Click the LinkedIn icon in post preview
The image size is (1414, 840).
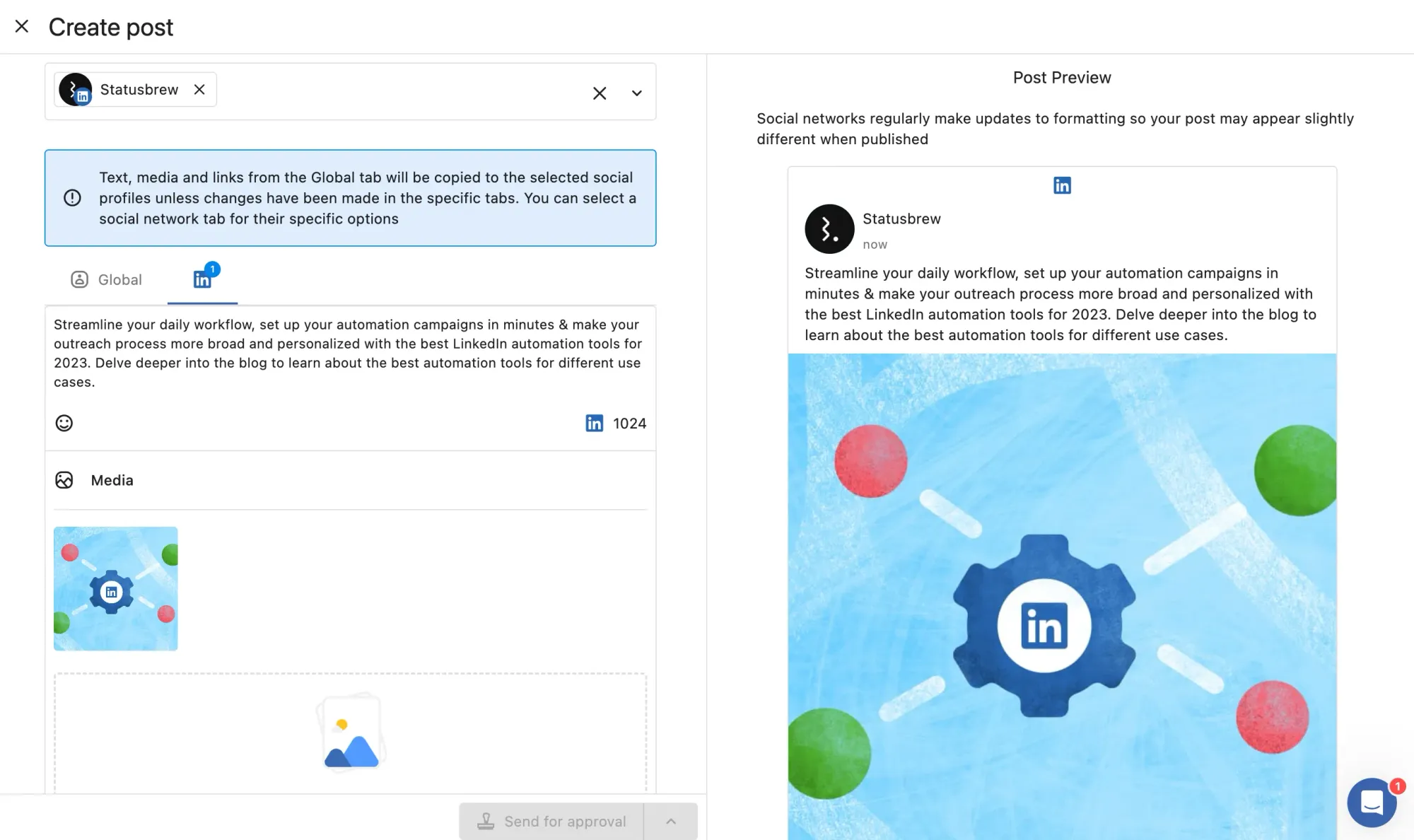pos(1062,185)
